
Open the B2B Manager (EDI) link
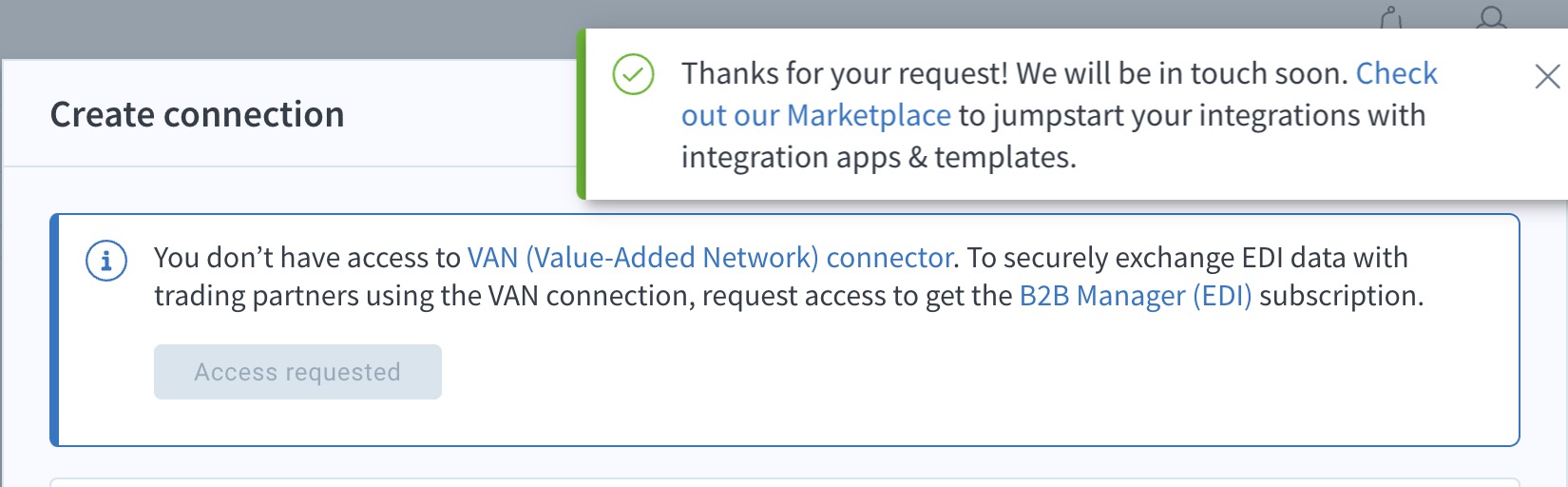point(1136,296)
